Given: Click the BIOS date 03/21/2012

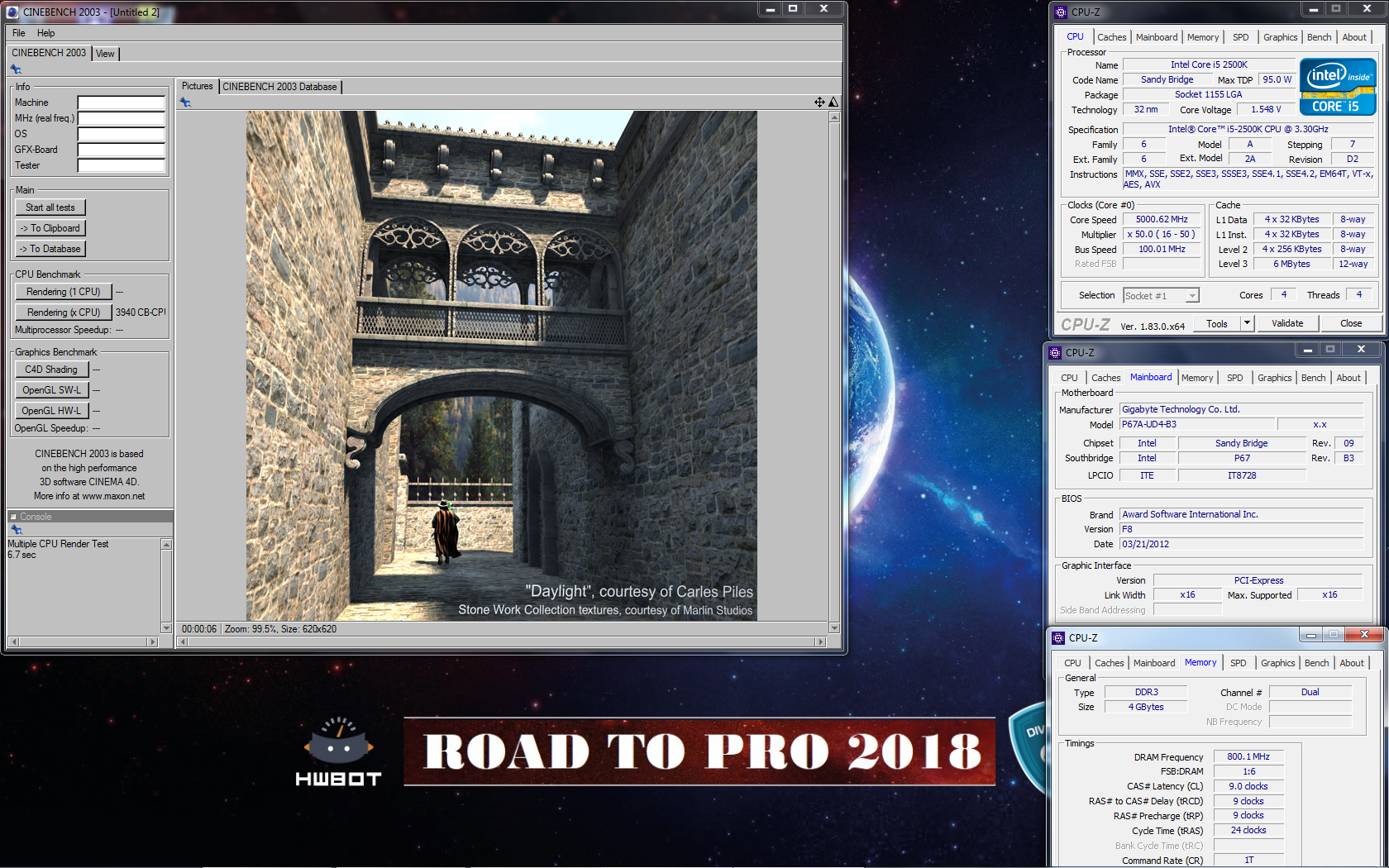Looking at the screenshot, I should tap(1241, 544).
